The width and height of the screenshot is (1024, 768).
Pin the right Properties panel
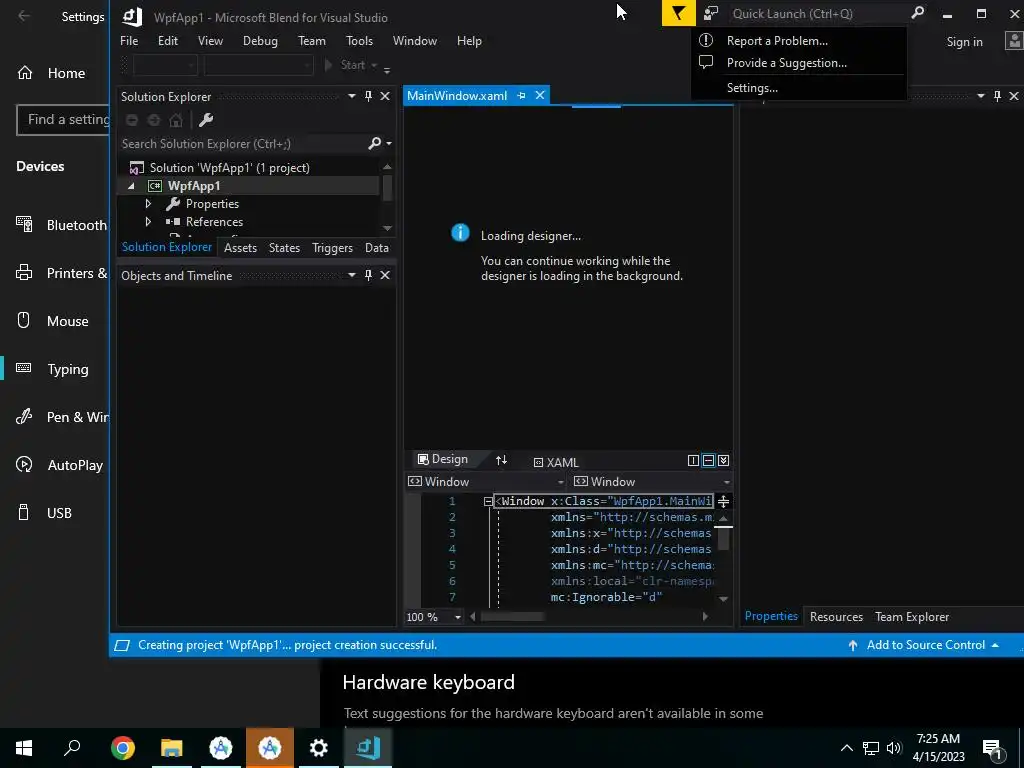[x=997, y=96]
